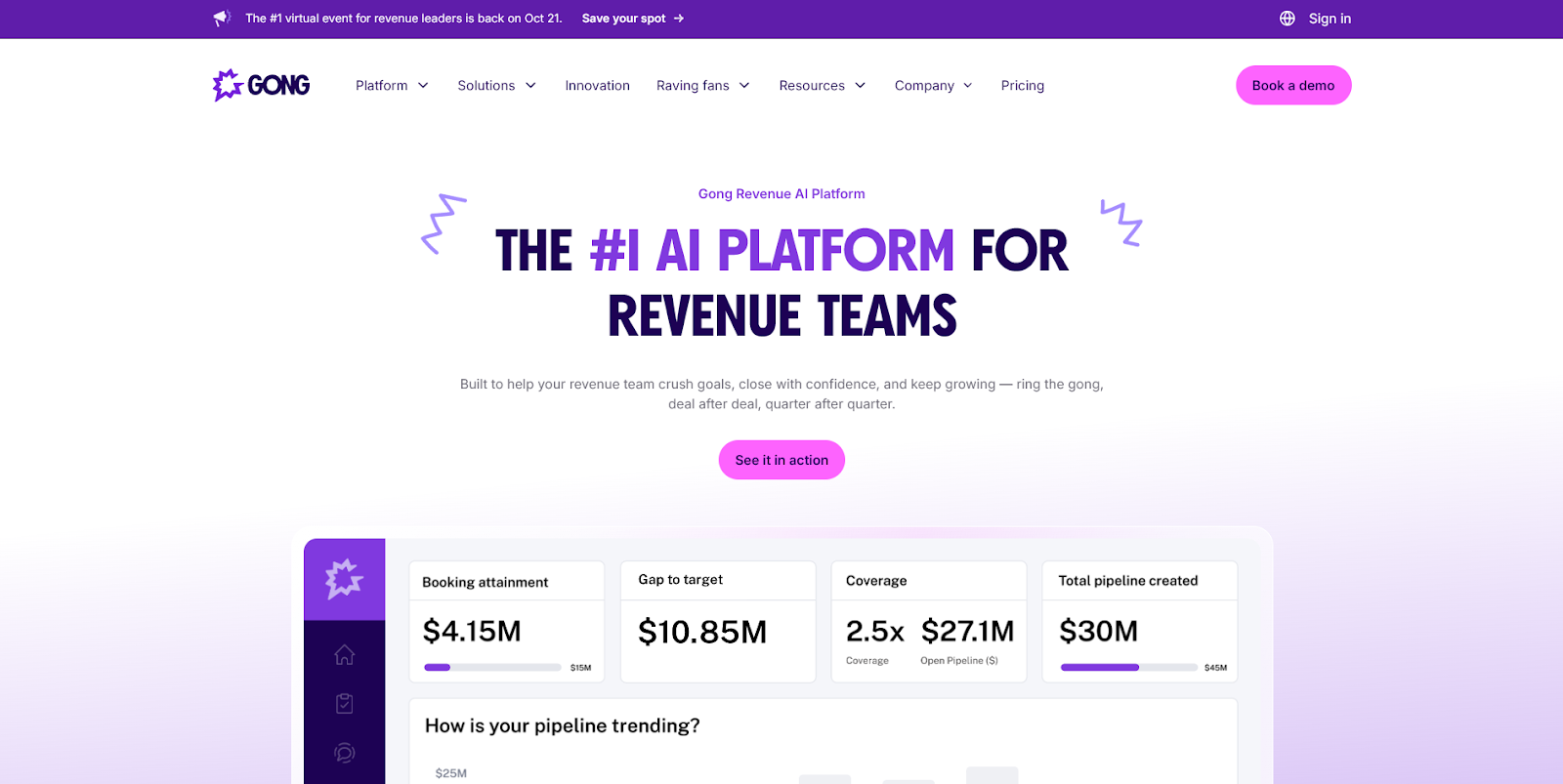Viewport: 1563px width, 784px height.
Task: Click the $27.1M open pipeline value
Action: [968, 632]
